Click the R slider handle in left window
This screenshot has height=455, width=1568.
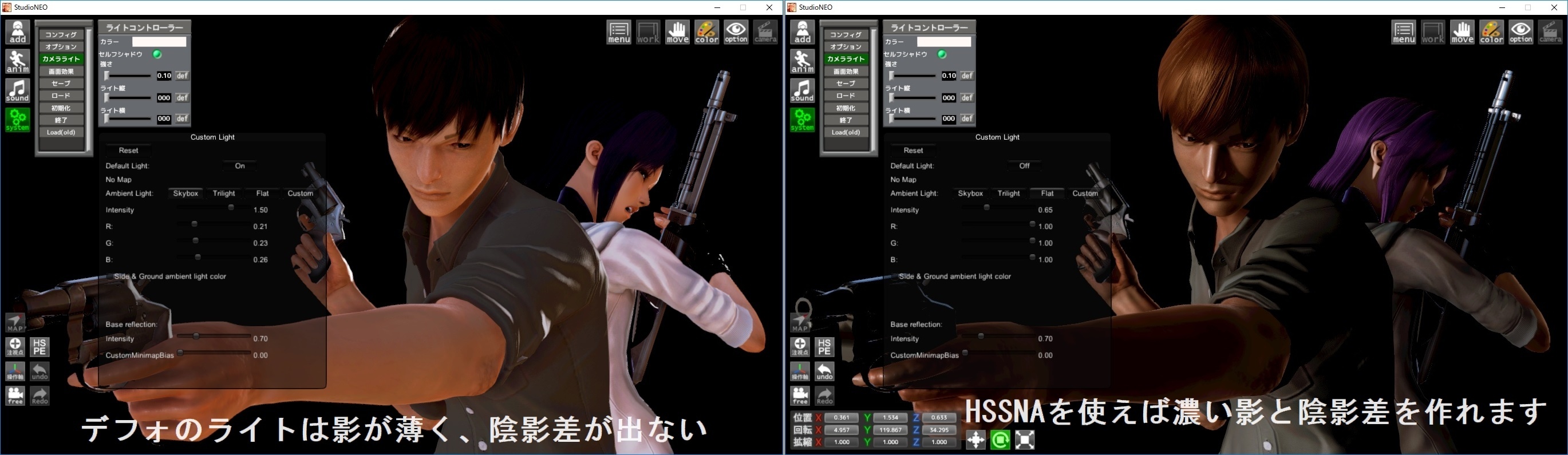click(x=194, y=224)
